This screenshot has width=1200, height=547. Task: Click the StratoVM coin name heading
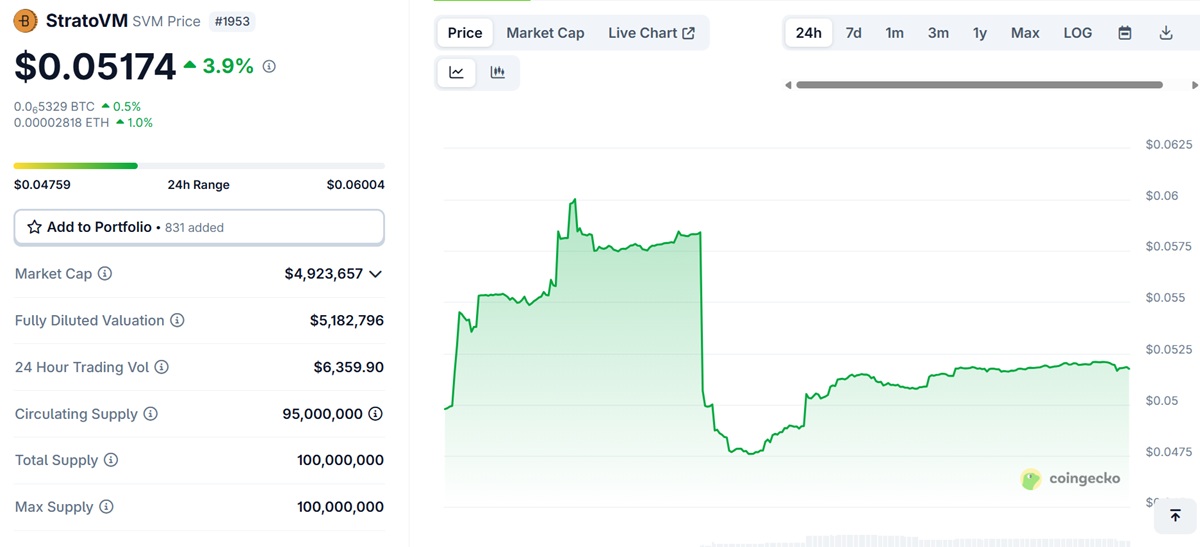pyautogui.click(x=87, y=20)
